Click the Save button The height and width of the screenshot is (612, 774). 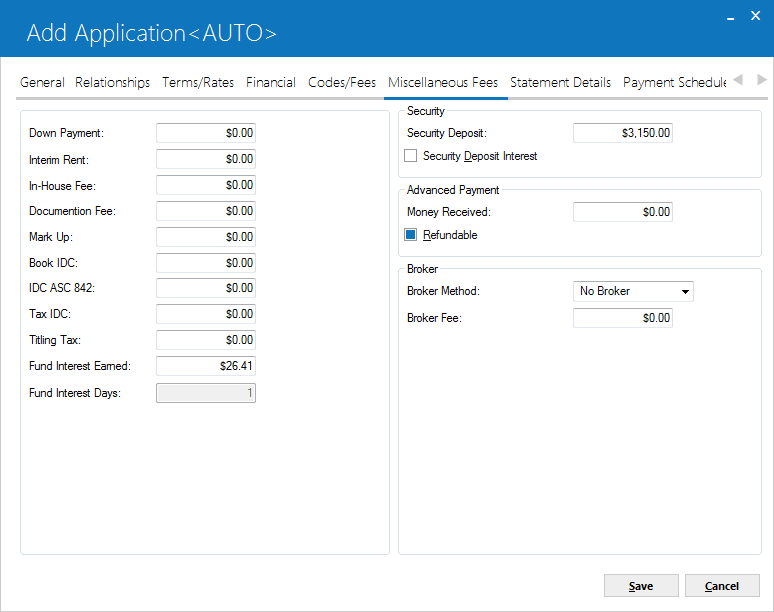click(641, 586)
